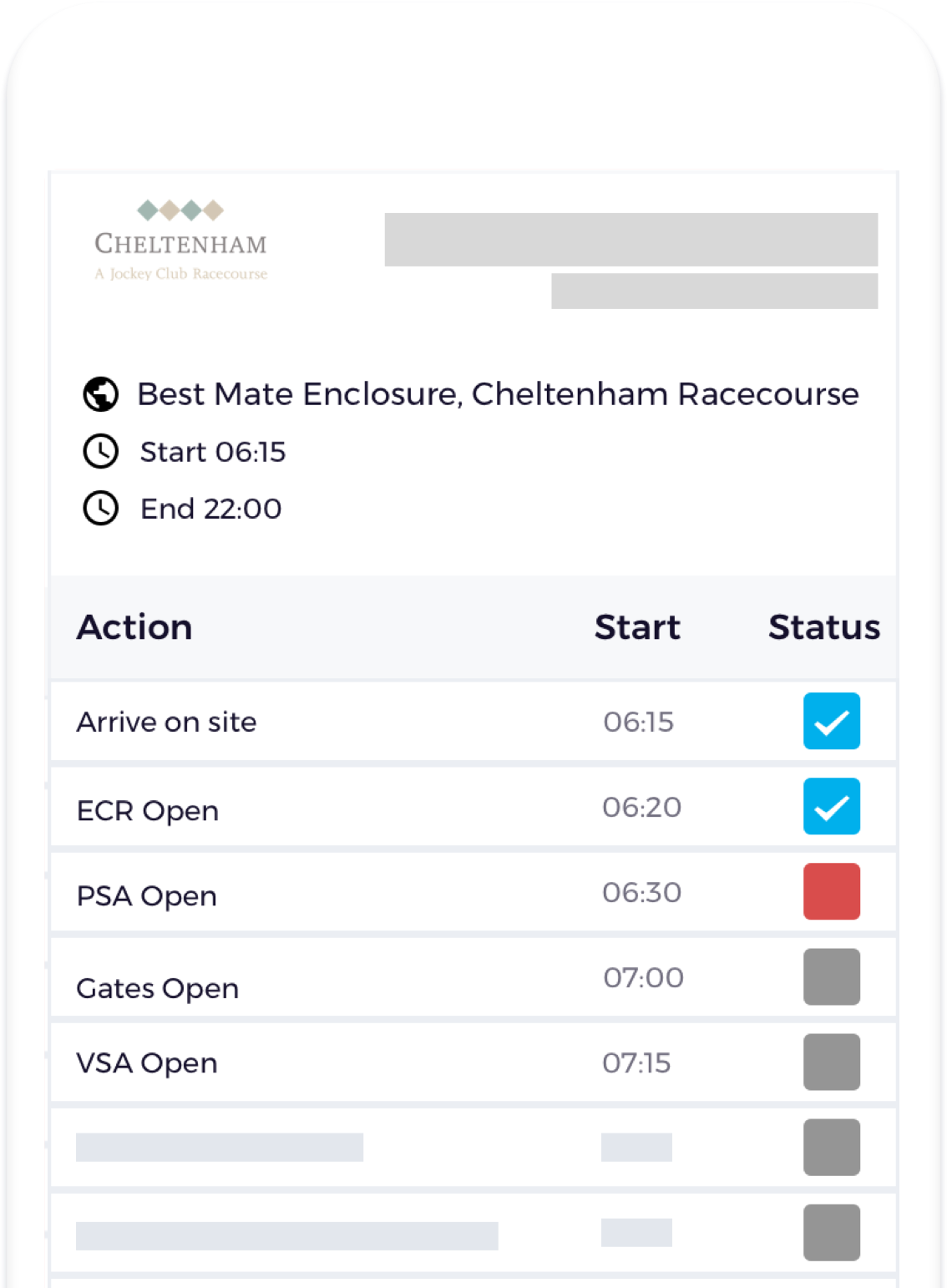This screenshot has width=947, height=1288.
Task: Click the location globe icon
Action: [100, 393]
